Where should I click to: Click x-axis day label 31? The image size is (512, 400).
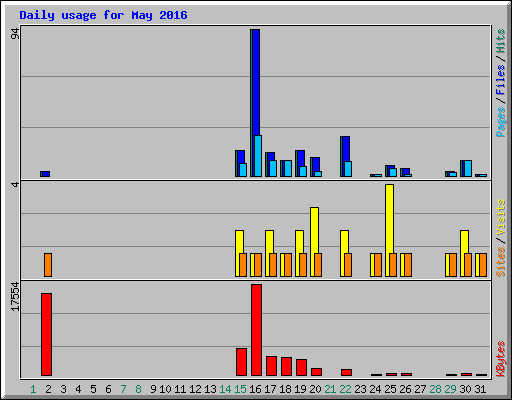(480, 389)
